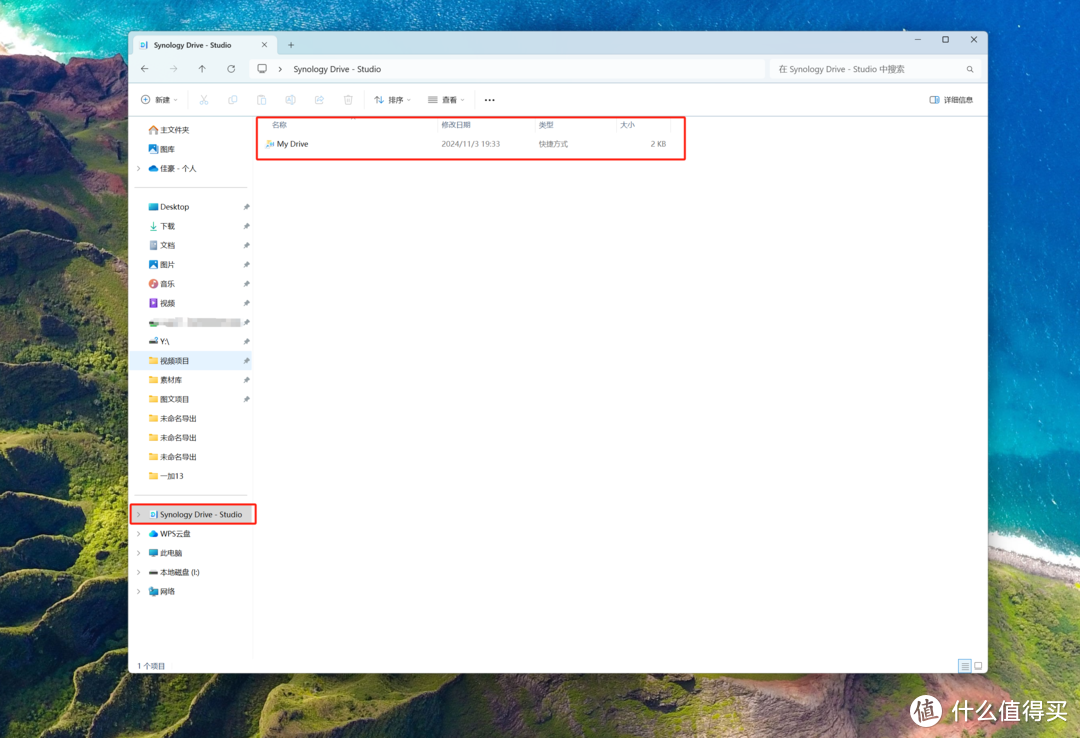The width and height of the screenshot is (1080, 738).
Task: Switch to large thumbnails view icon
Action: click(x=978, y=666)
